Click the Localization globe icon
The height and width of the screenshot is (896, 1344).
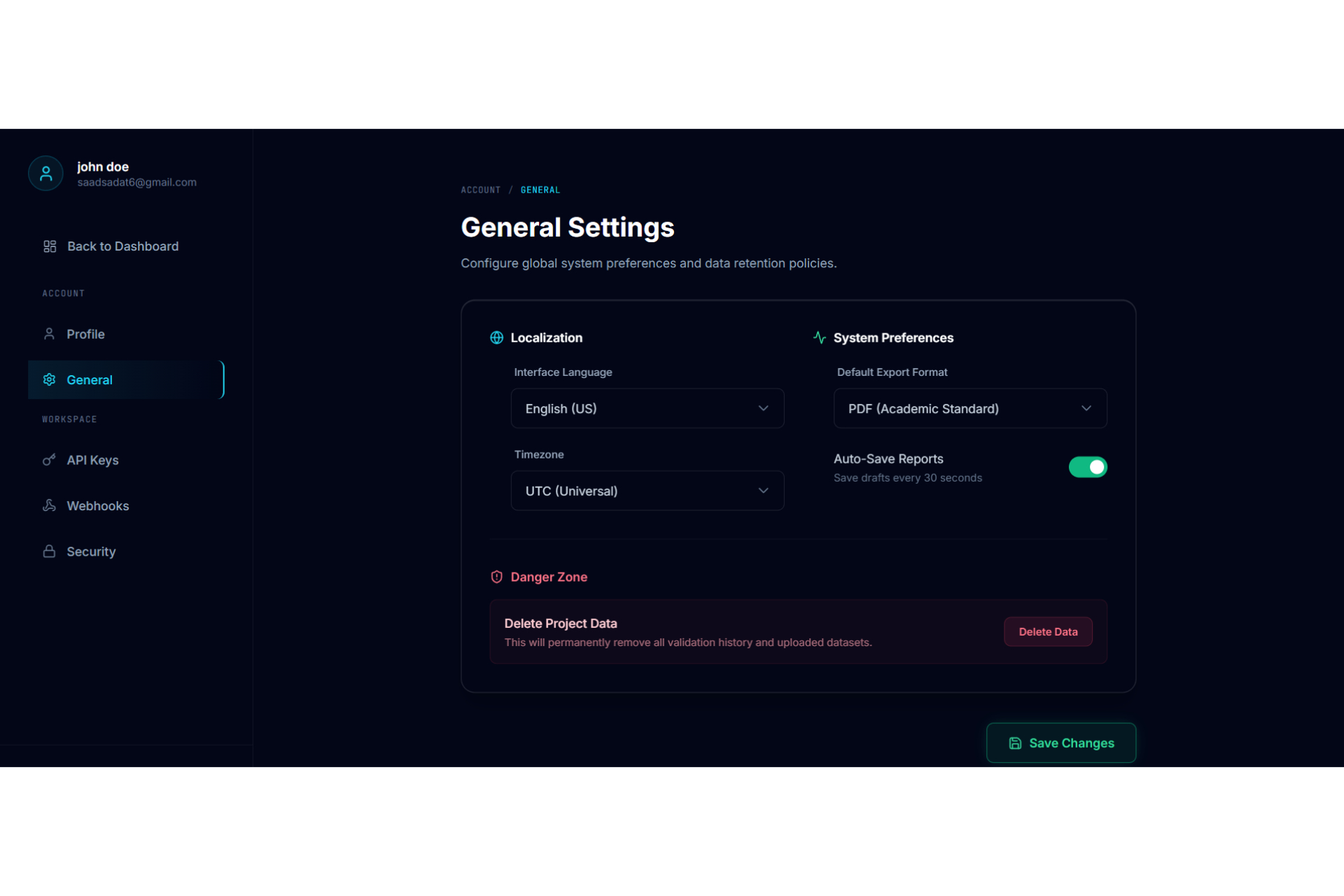click(x=496, y=337)
